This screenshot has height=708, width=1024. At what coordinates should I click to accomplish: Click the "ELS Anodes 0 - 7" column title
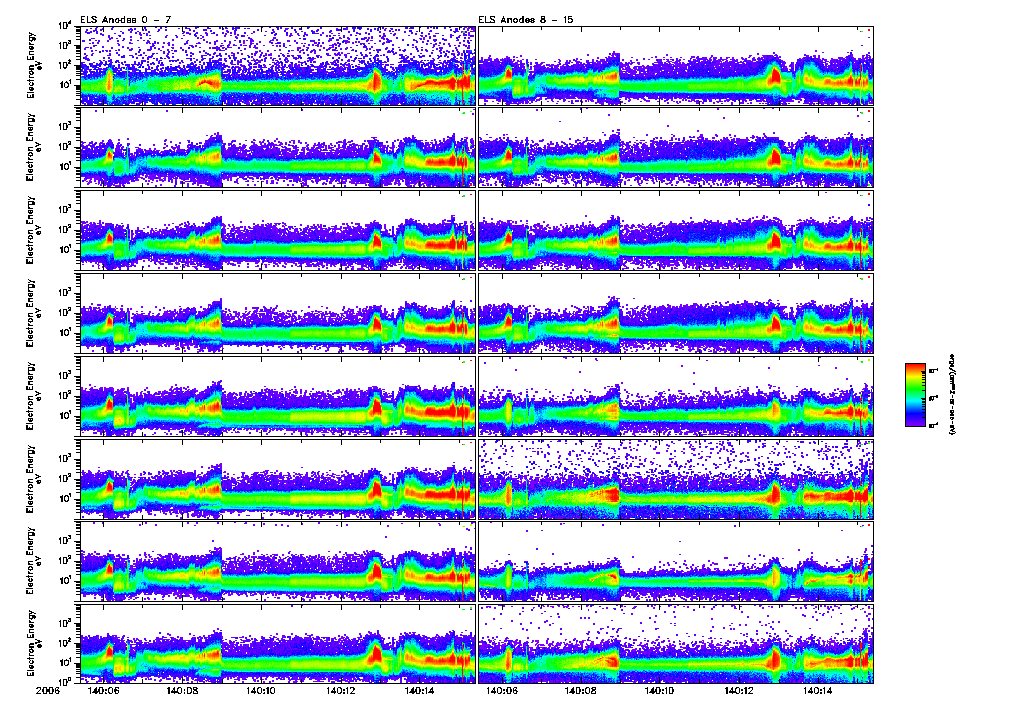click(125, 20)
